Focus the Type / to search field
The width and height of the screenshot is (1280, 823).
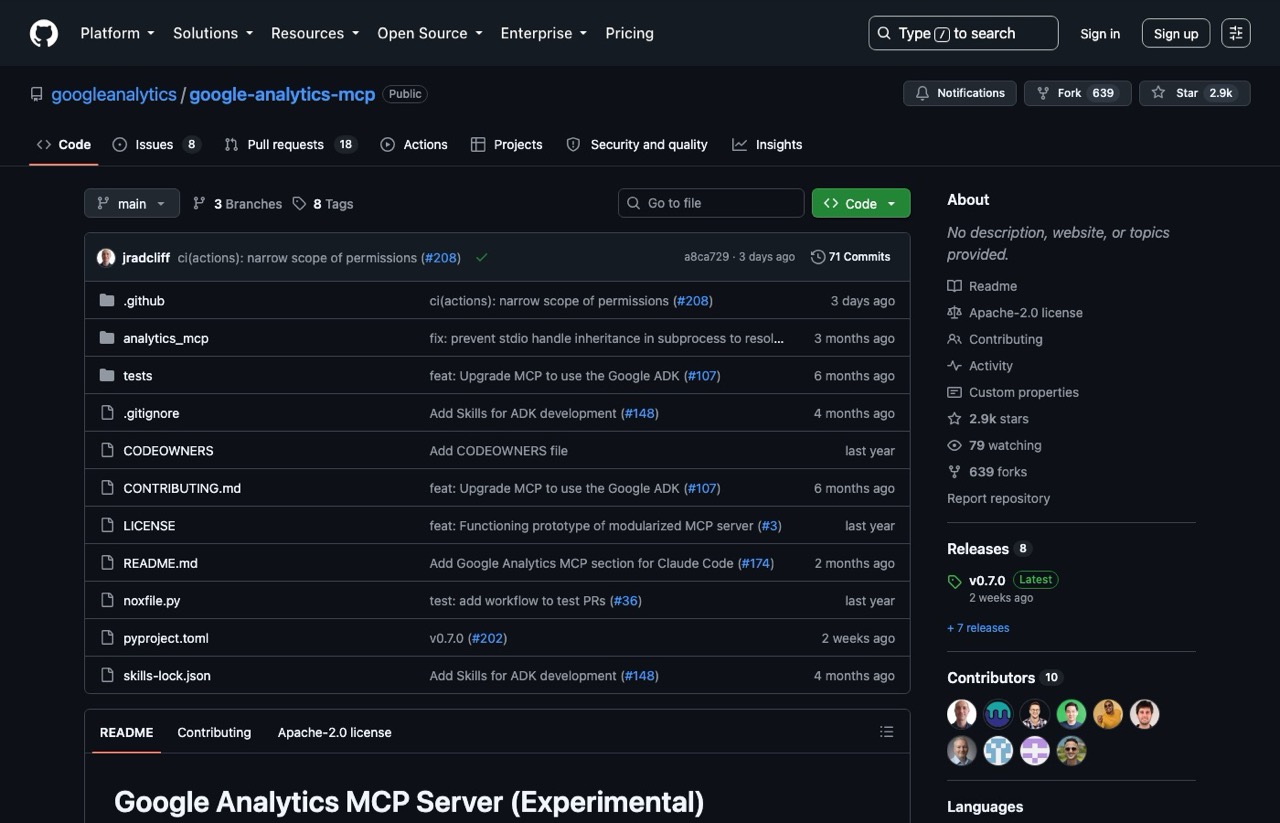[963, 33]
